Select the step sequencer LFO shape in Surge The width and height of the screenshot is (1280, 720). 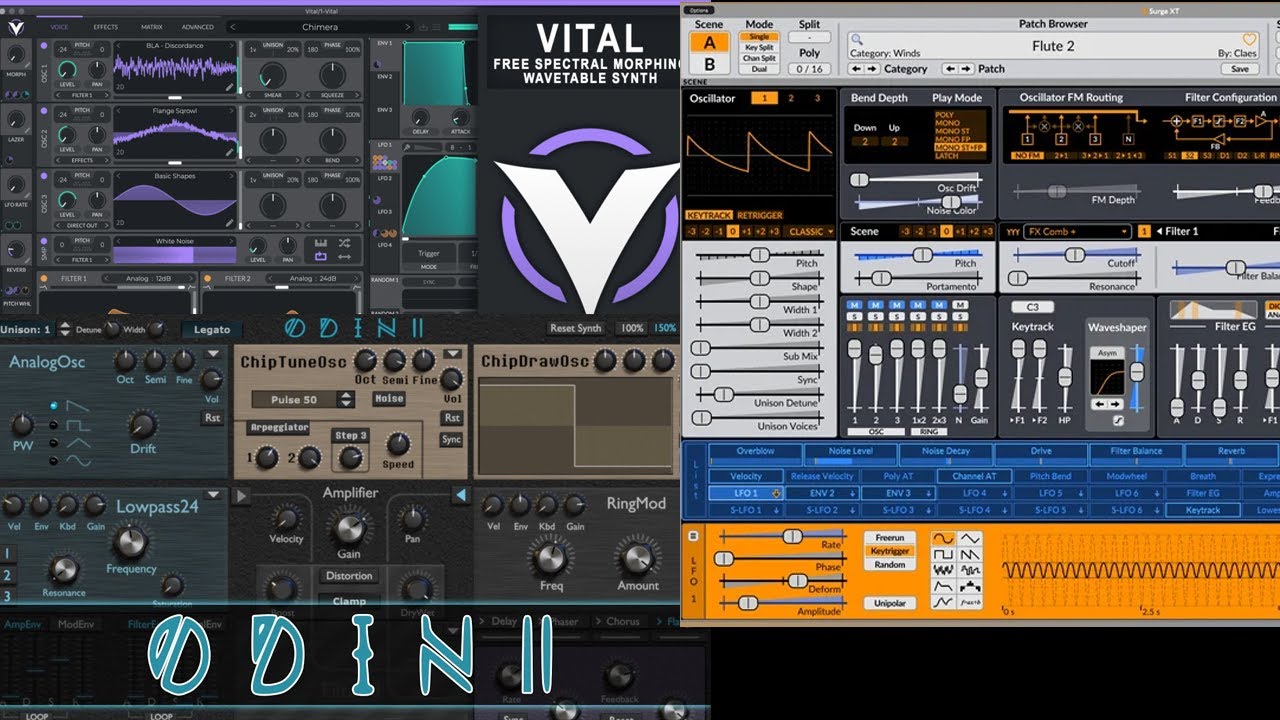(x=970, y=587)
